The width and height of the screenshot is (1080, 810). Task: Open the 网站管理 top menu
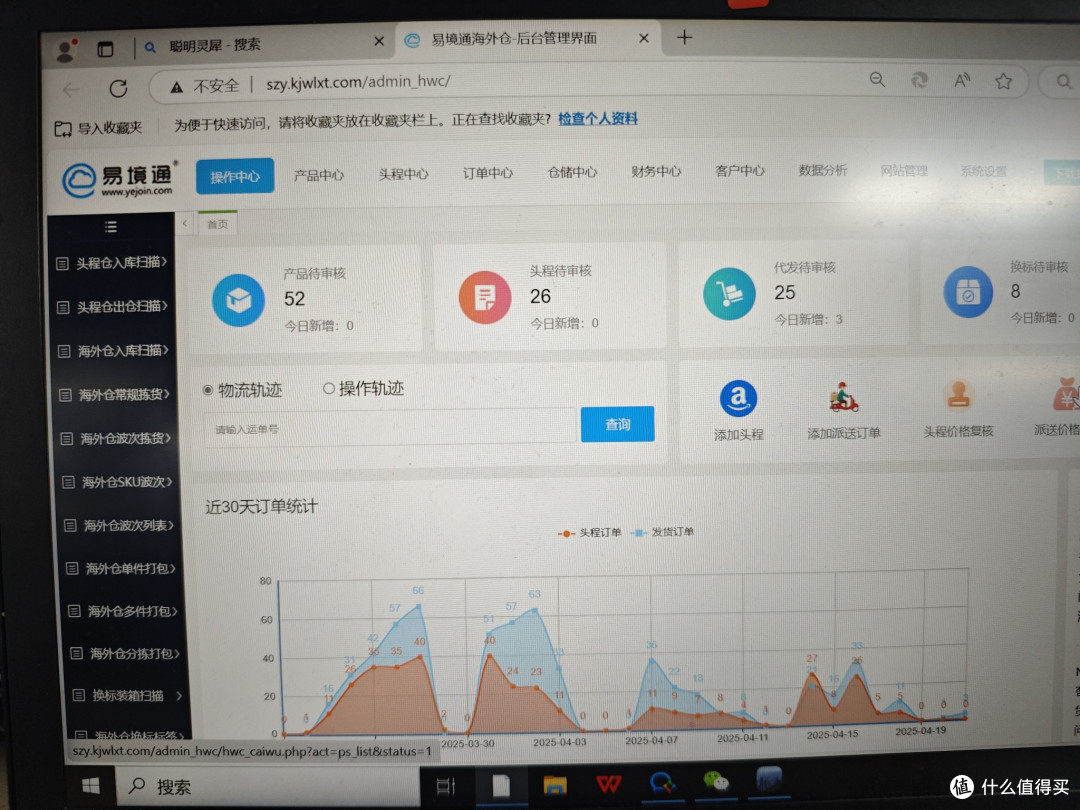904,170
